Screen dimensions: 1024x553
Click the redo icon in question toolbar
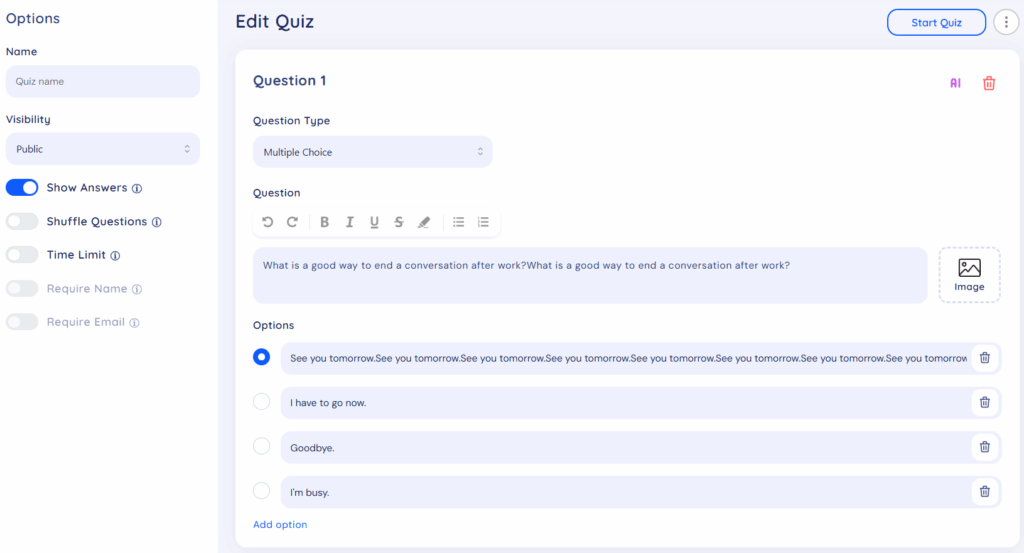point(292,222)
